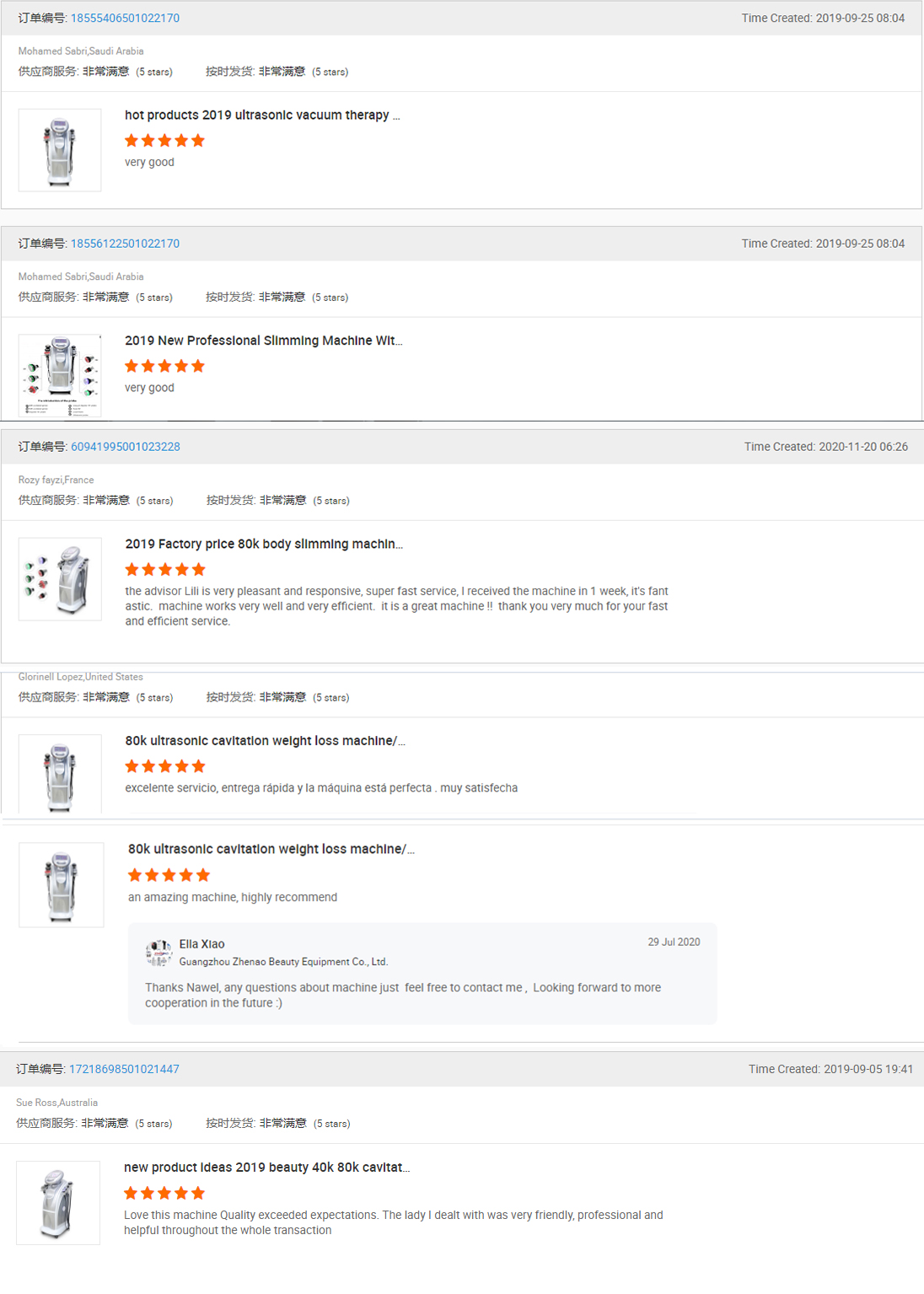Click star rating under 2019 Factory price 80k title
Viewport: 924px width, 1294px height.
165,570
